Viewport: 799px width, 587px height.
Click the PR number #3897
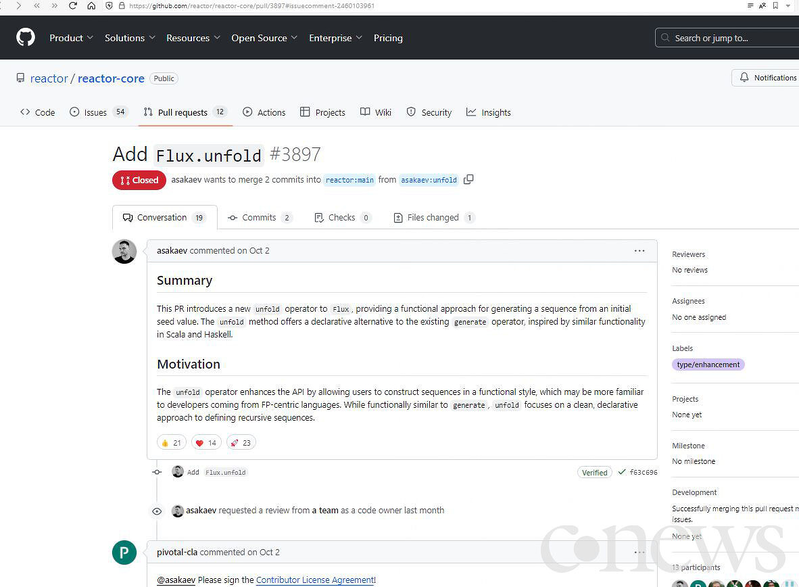pyautogui.click(x=295, y=154)
